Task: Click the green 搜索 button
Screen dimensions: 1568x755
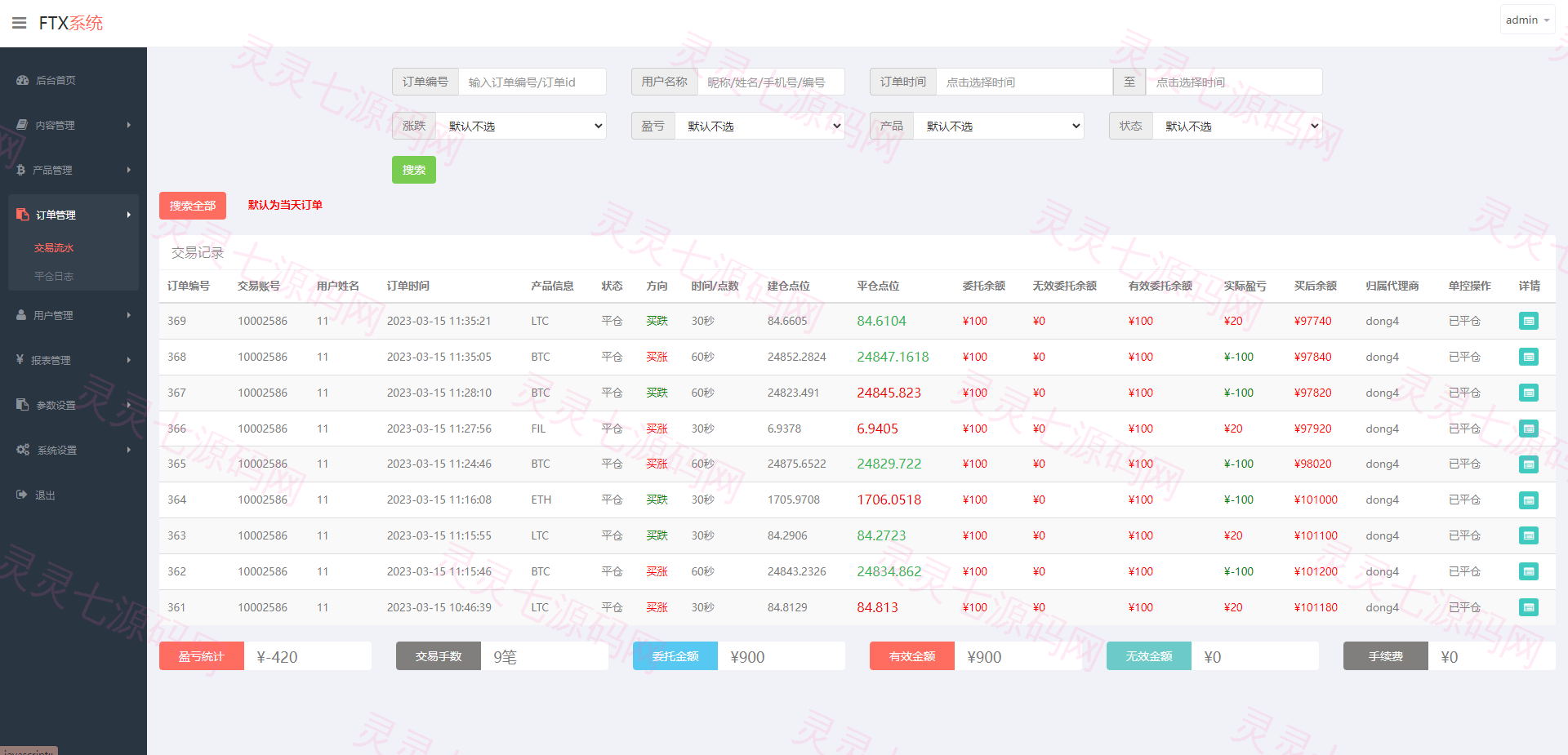Action: (414, 170)
